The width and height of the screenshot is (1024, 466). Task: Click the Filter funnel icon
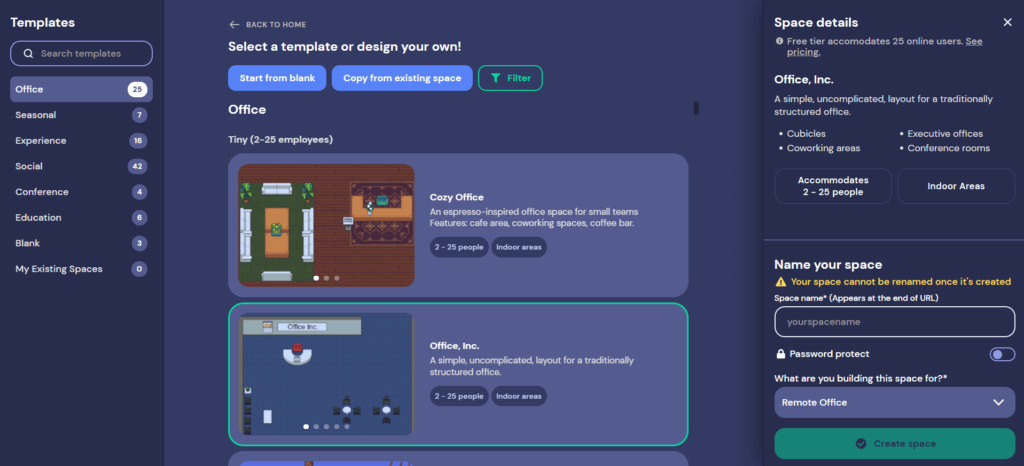point(496,78)
